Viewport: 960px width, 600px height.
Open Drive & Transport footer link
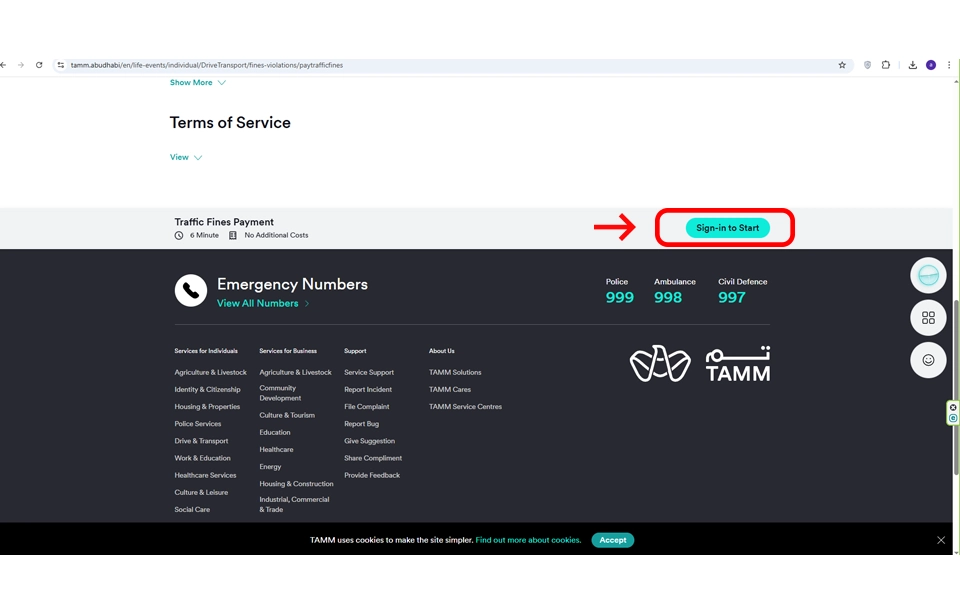[x=201, y=441]
